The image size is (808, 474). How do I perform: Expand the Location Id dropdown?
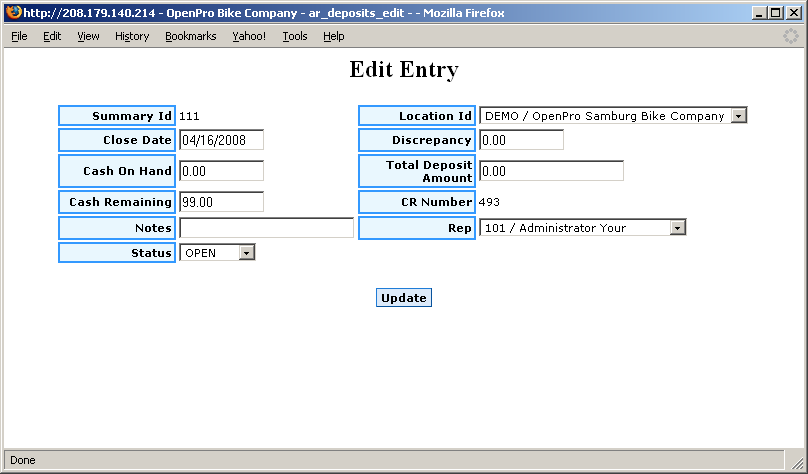pos(738,116)
